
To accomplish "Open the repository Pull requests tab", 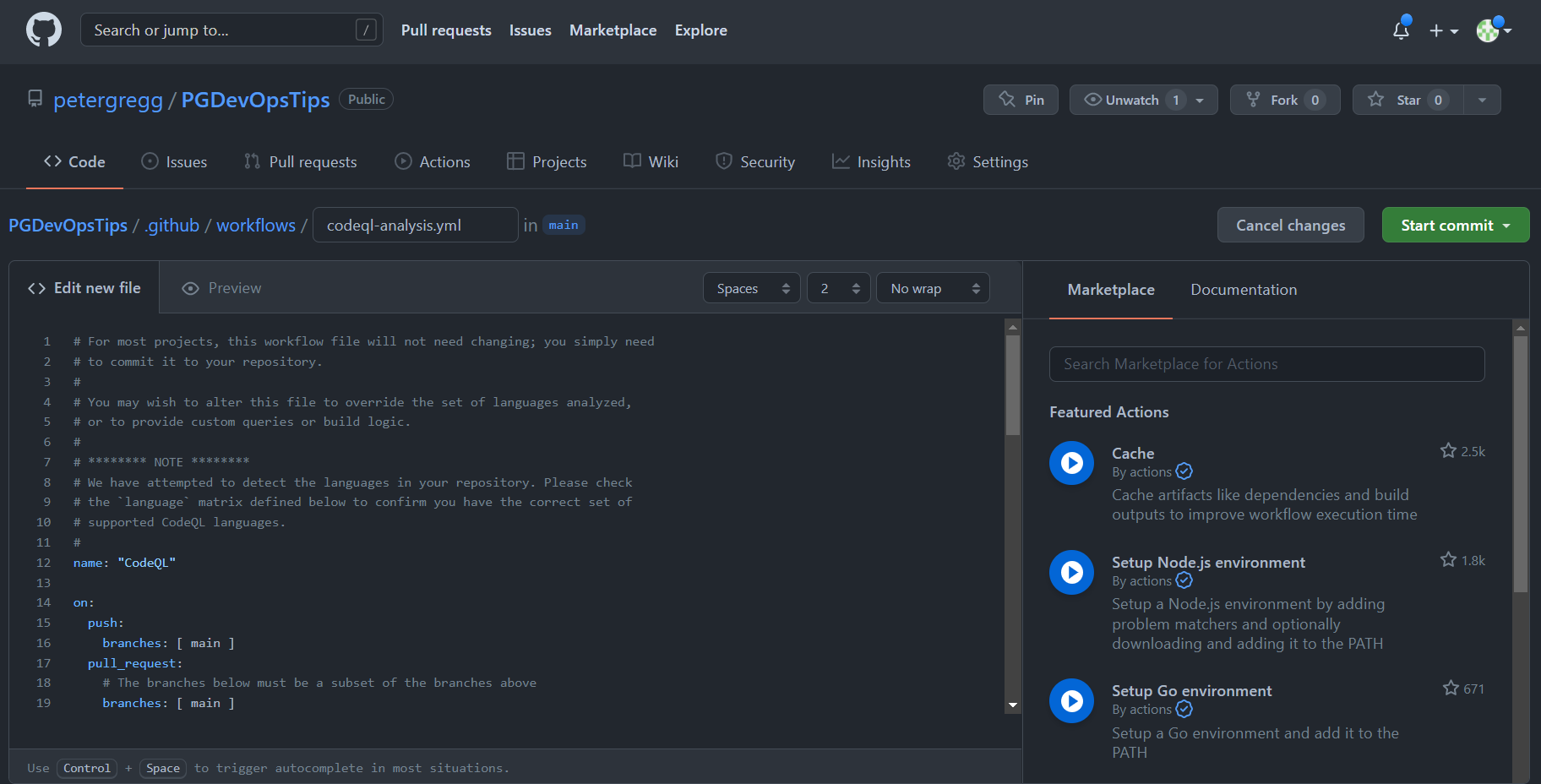I will [x=300, y=161].
